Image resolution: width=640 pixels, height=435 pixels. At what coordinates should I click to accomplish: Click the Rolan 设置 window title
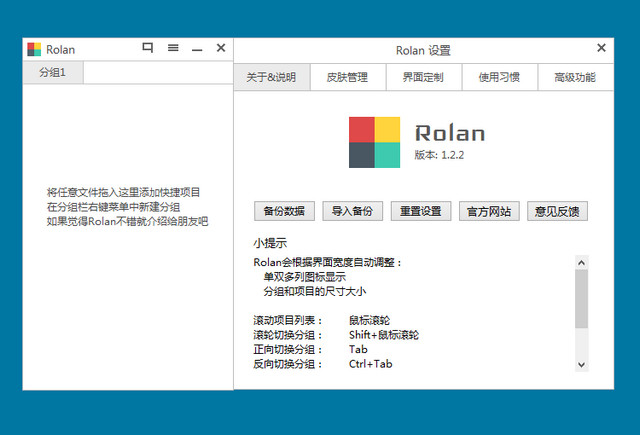(423, 51)
